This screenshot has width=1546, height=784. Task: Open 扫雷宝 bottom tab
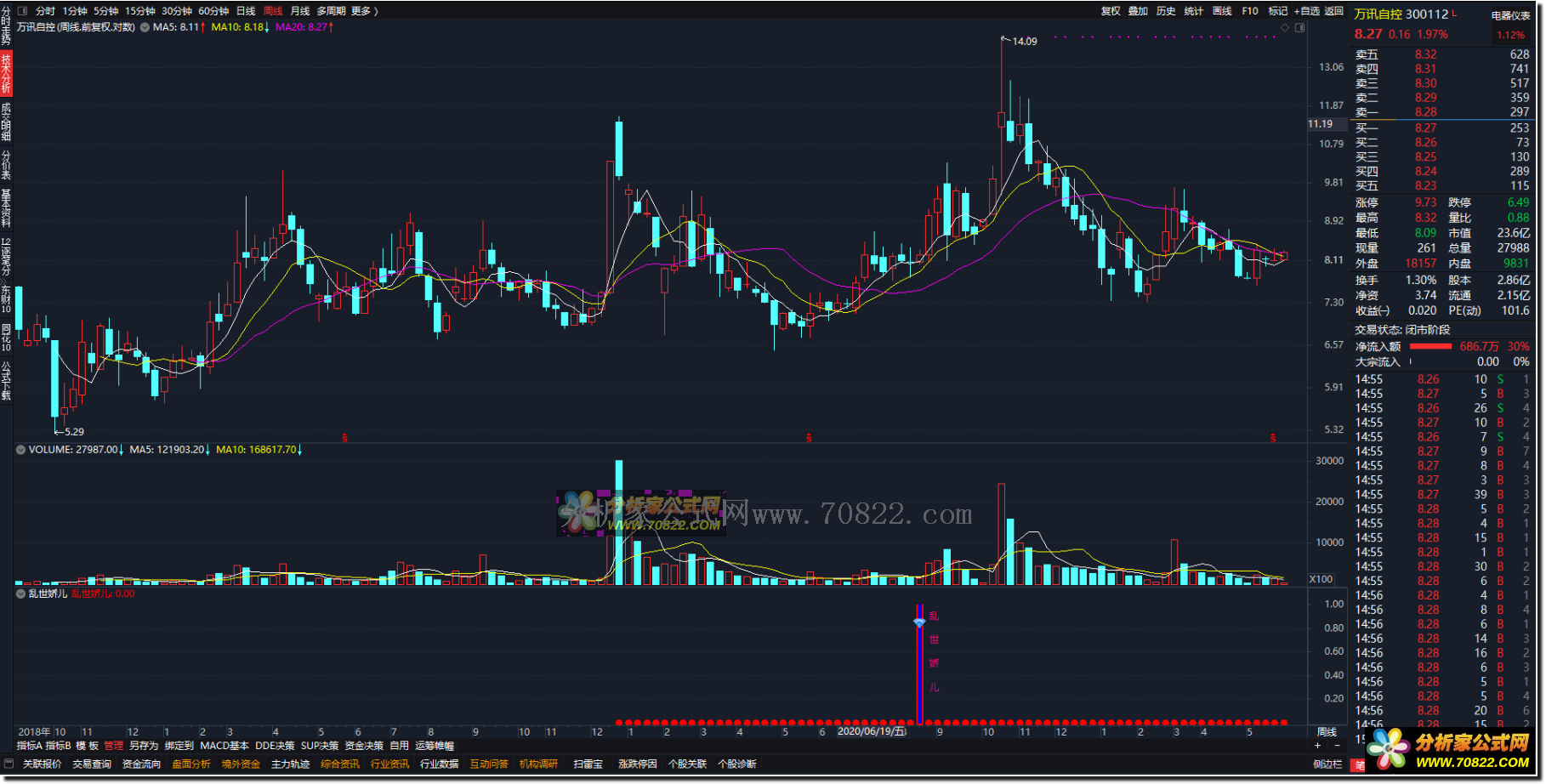click(x=588, y=764)
